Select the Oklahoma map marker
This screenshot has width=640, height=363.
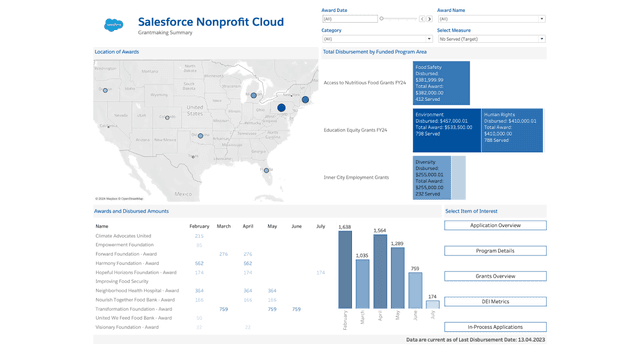[x=200, y=136]
